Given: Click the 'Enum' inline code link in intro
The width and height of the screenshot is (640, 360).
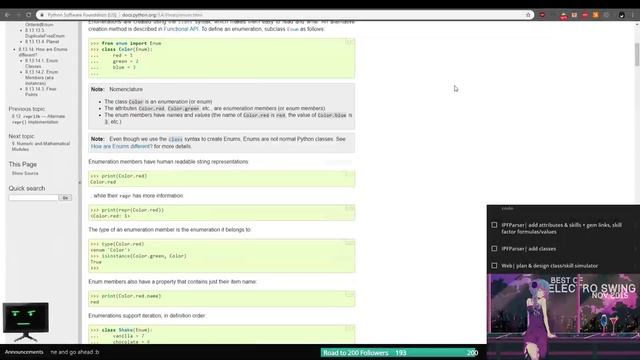Looking at the screenshot, I should point(293,29).
